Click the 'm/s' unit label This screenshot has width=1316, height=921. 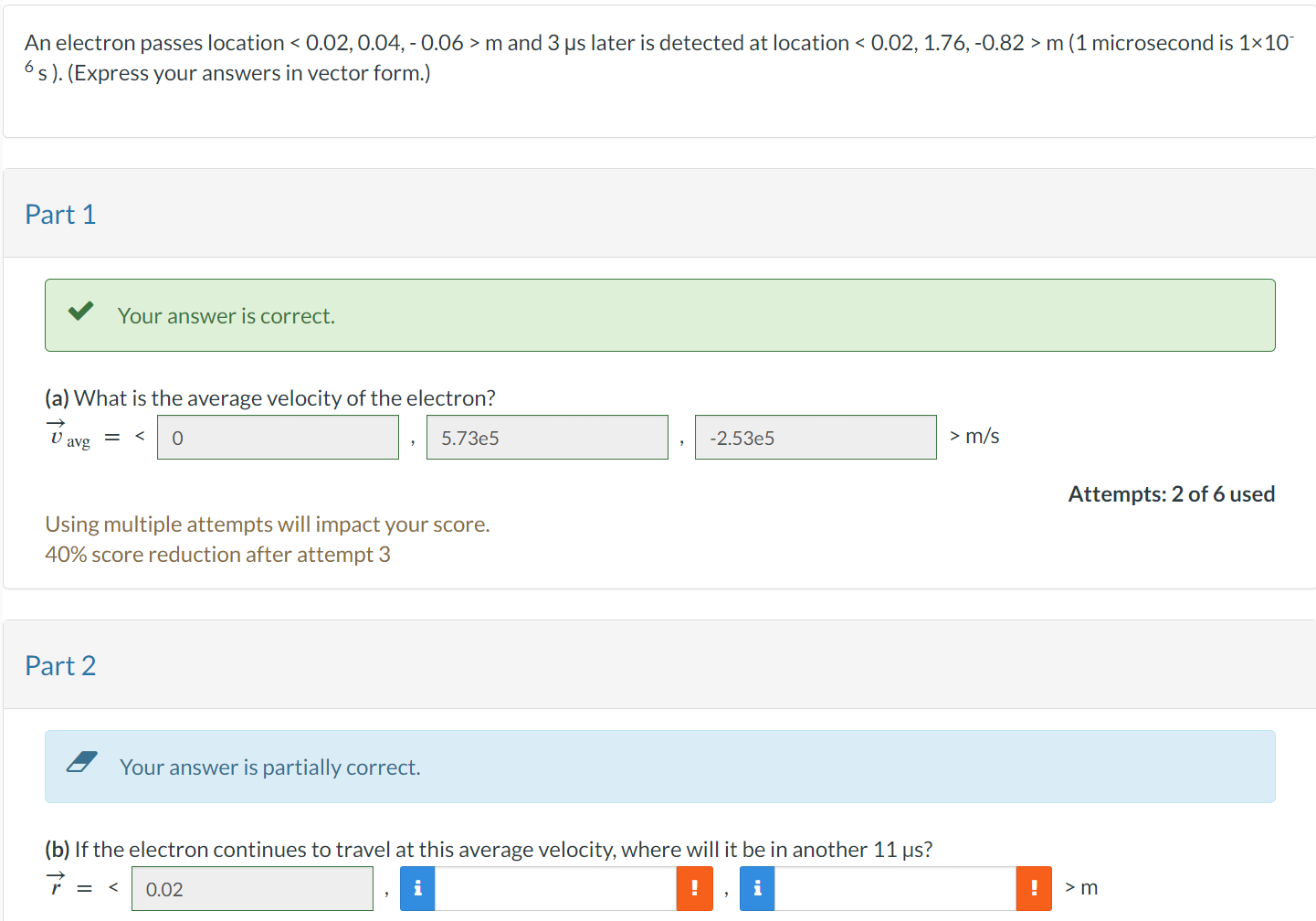[x=983, y=437]
